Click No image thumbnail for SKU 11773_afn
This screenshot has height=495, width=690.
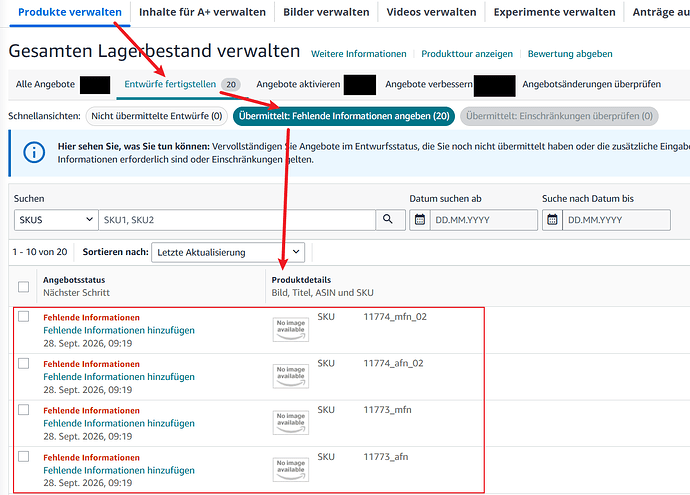pos(291,469)
